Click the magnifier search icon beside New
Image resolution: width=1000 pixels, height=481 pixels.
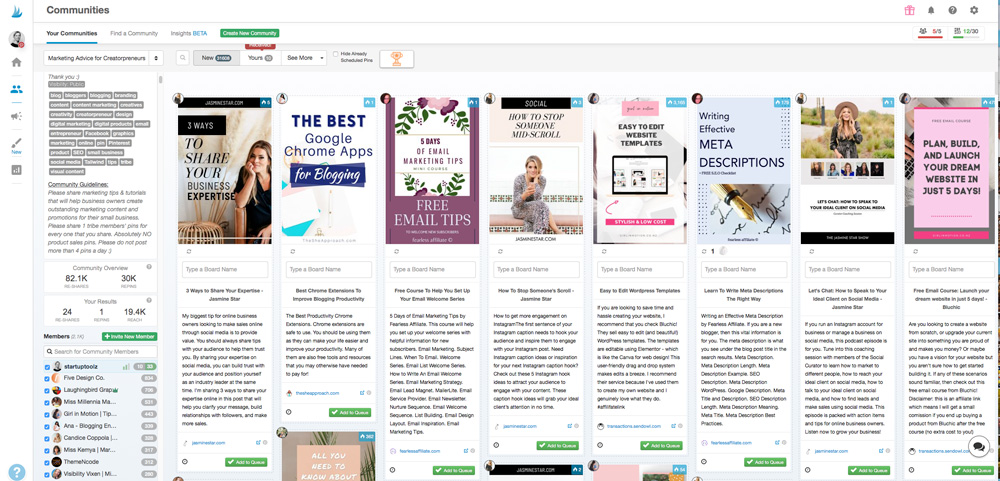[183, 58]
